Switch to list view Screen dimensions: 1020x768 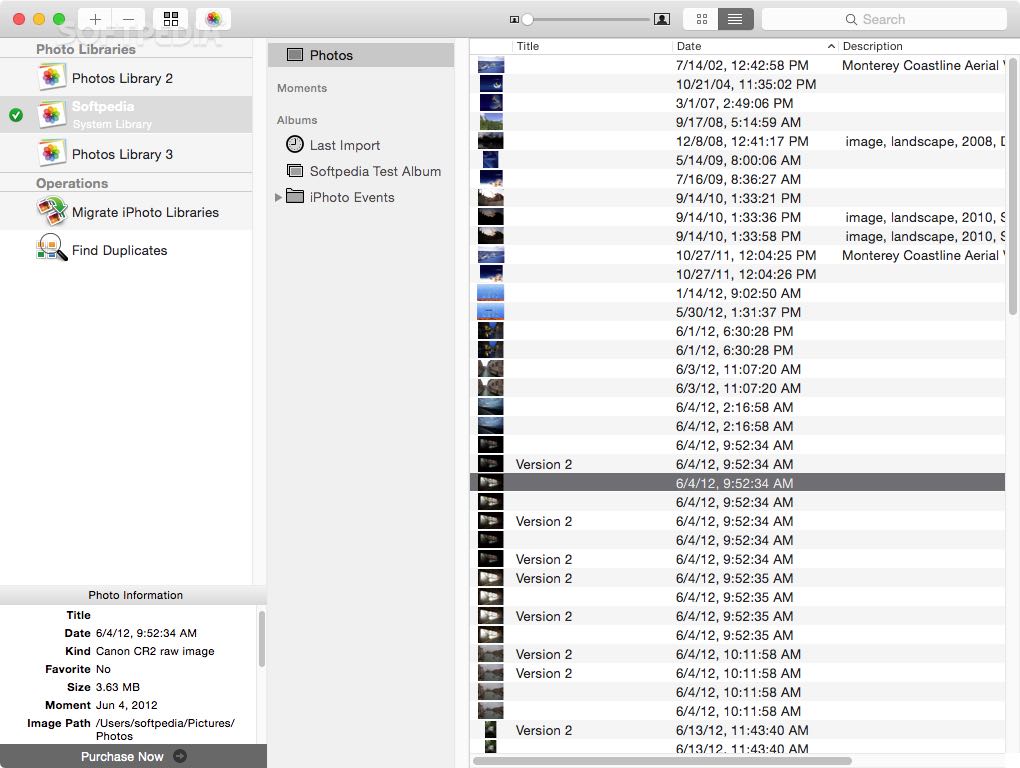pos(736,19)
